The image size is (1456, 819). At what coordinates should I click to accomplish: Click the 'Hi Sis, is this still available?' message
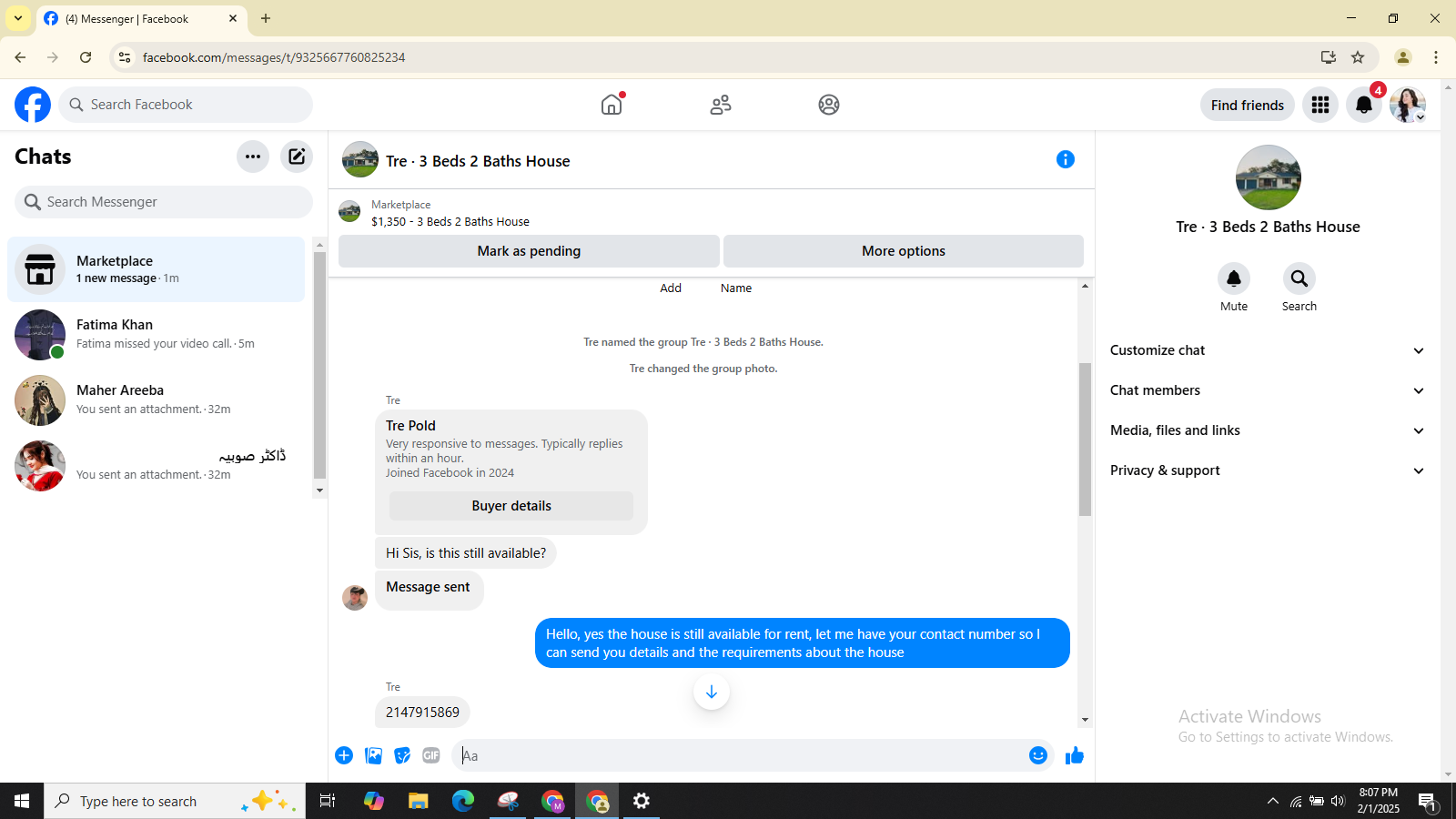466,553
